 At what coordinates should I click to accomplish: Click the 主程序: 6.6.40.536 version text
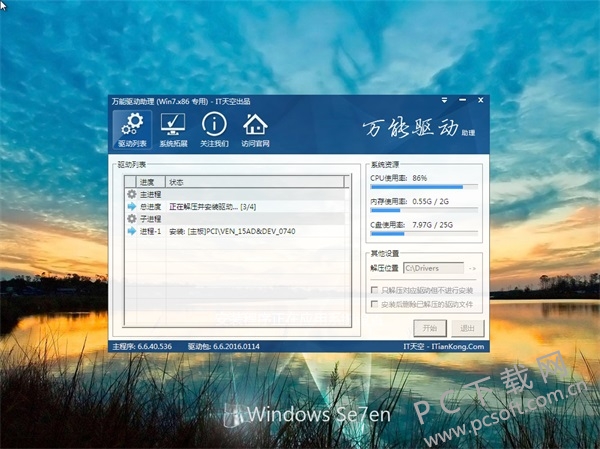(x=142, y=346)
